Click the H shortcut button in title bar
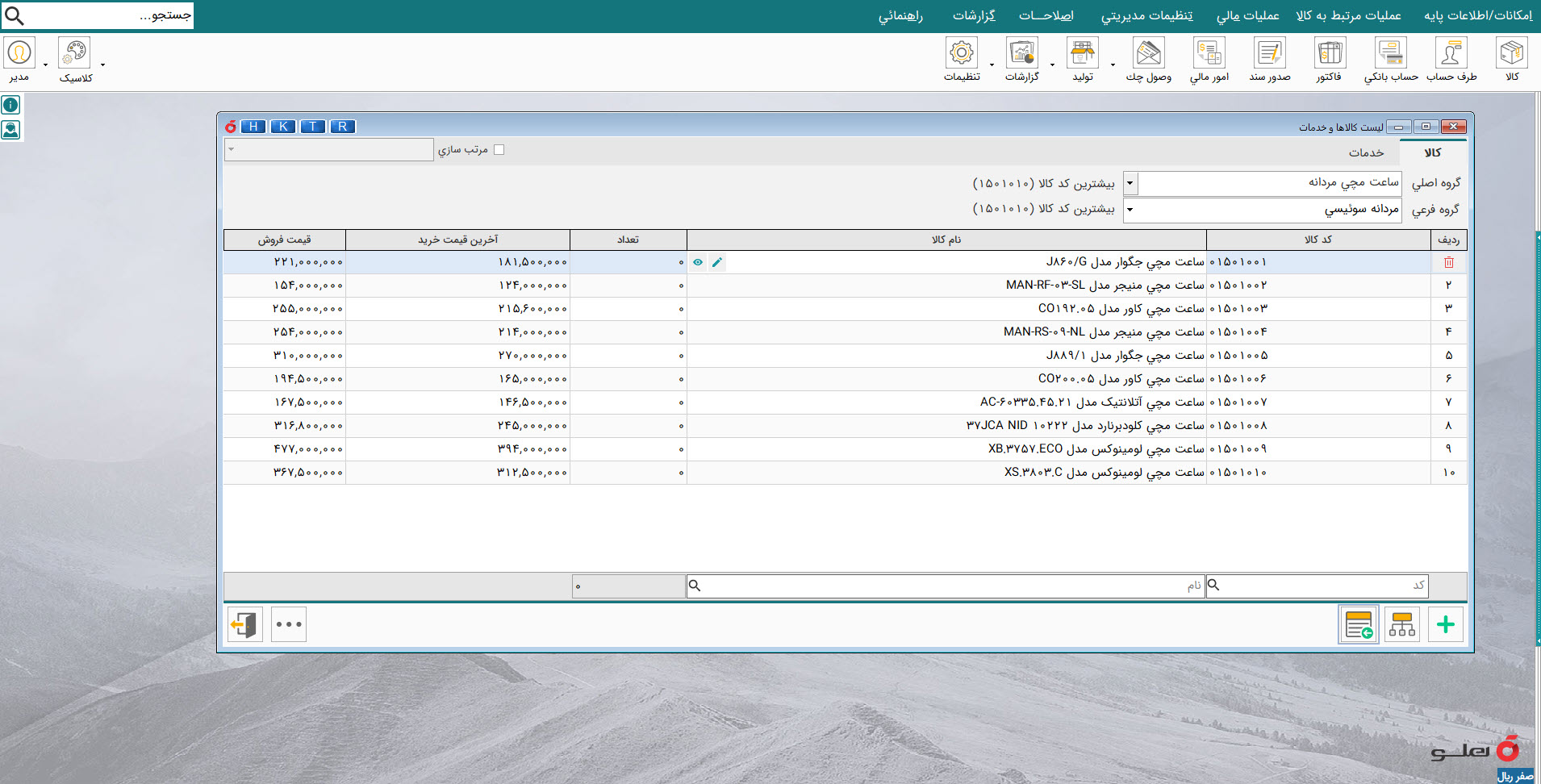The image size is (1541, 784). [x=253, y=127]
